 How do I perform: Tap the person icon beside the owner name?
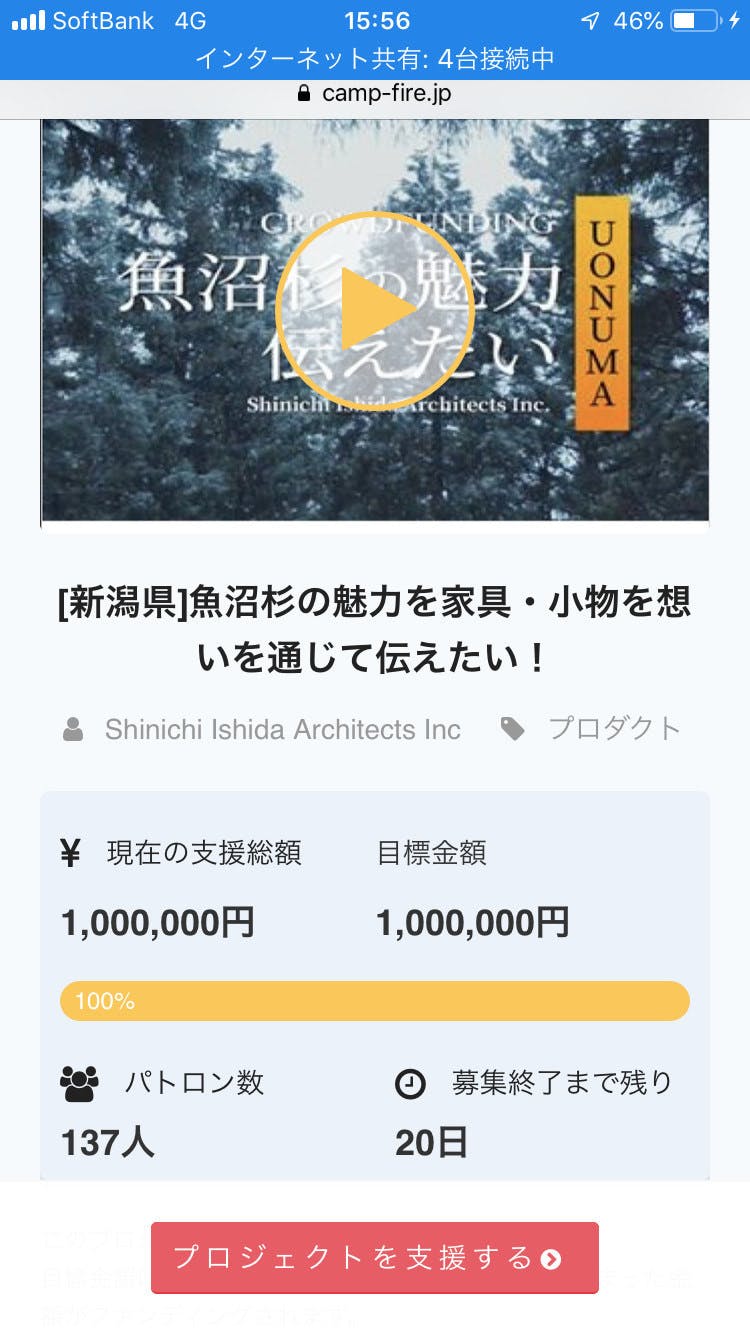coord(73,729)
